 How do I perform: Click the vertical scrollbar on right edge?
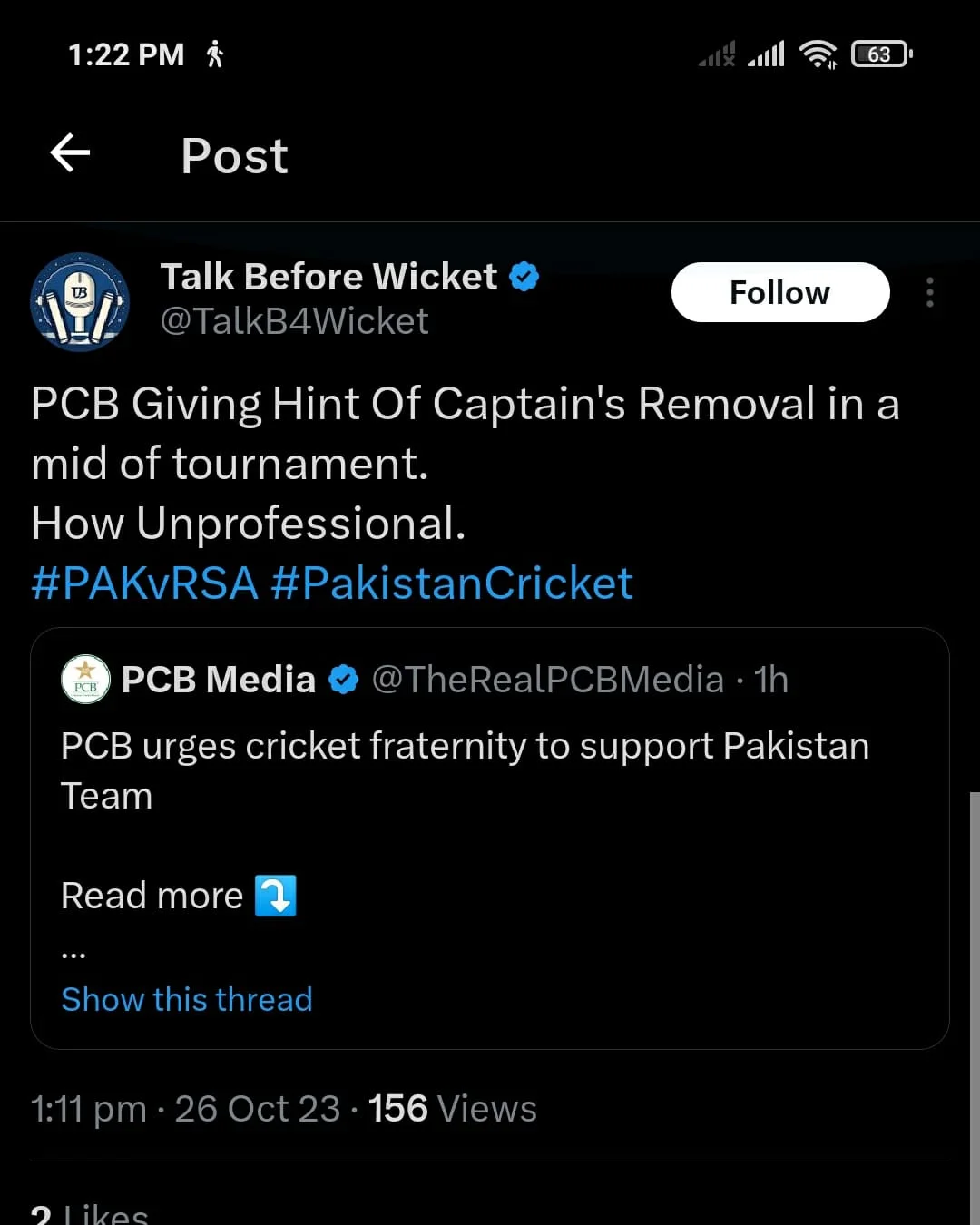975,1007
